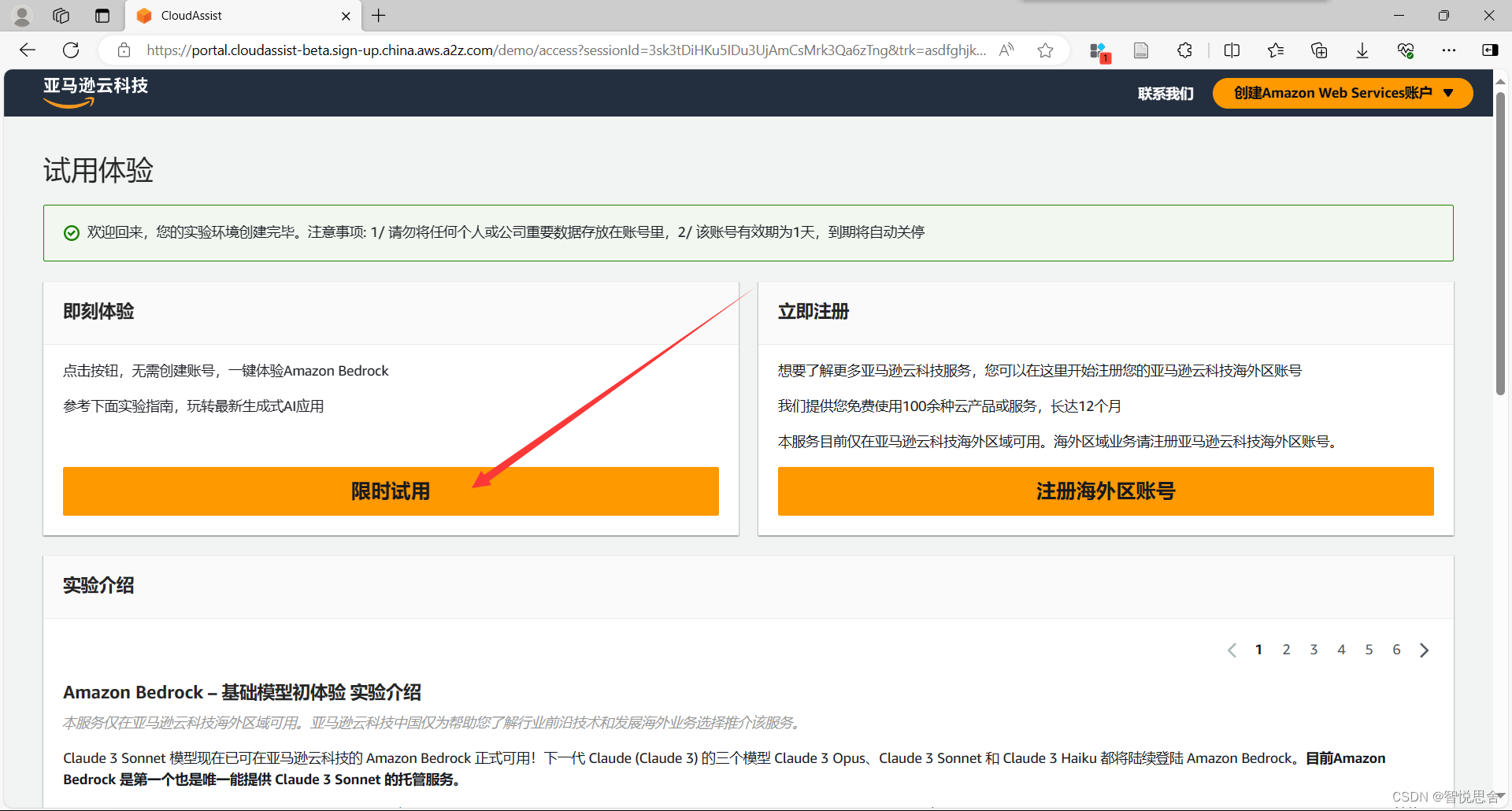The image size is (1512, 811).
Task: Click the Read aloud icon in the address bar
Action: click(x=1006, y=50)
